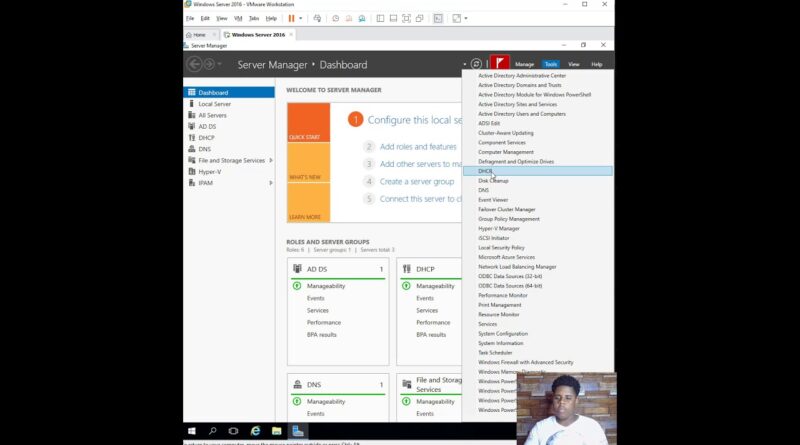Expand File and Storage Services arrow
Screen dimensions: 800x445
click(x=271, y=160)
